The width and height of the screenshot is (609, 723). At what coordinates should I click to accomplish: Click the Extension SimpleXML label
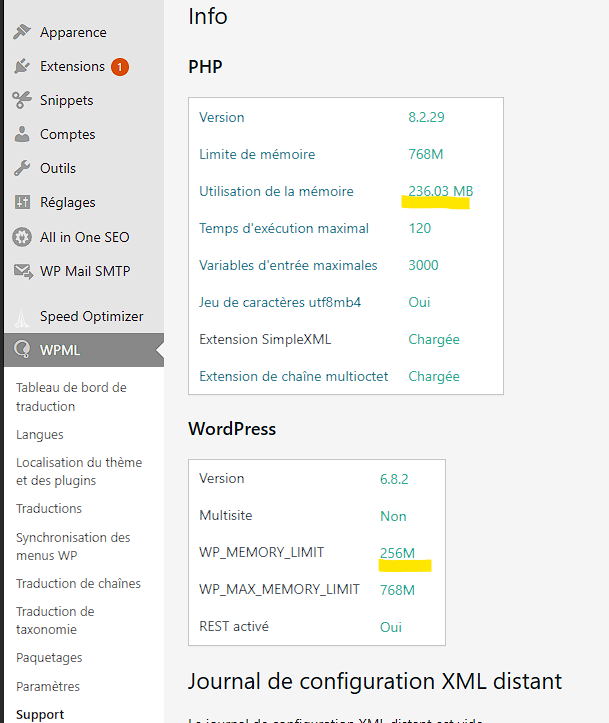(265, 339)
